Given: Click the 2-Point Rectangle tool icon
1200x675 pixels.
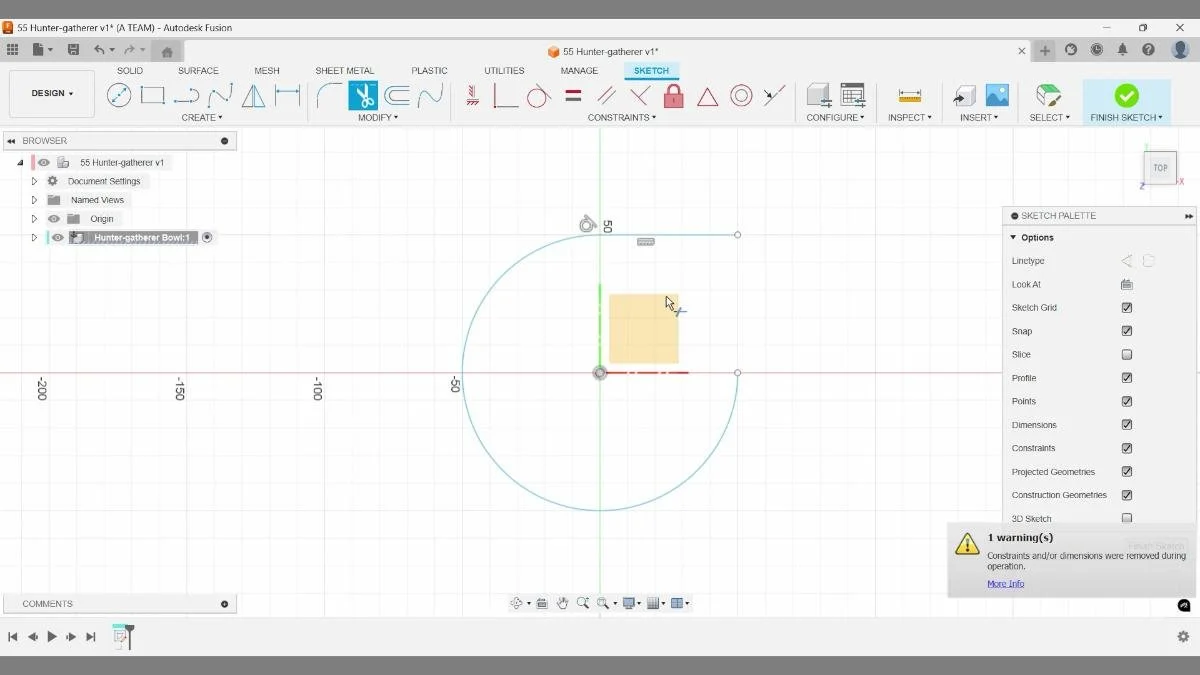Looking at the screenshot, I should point(152,95).
